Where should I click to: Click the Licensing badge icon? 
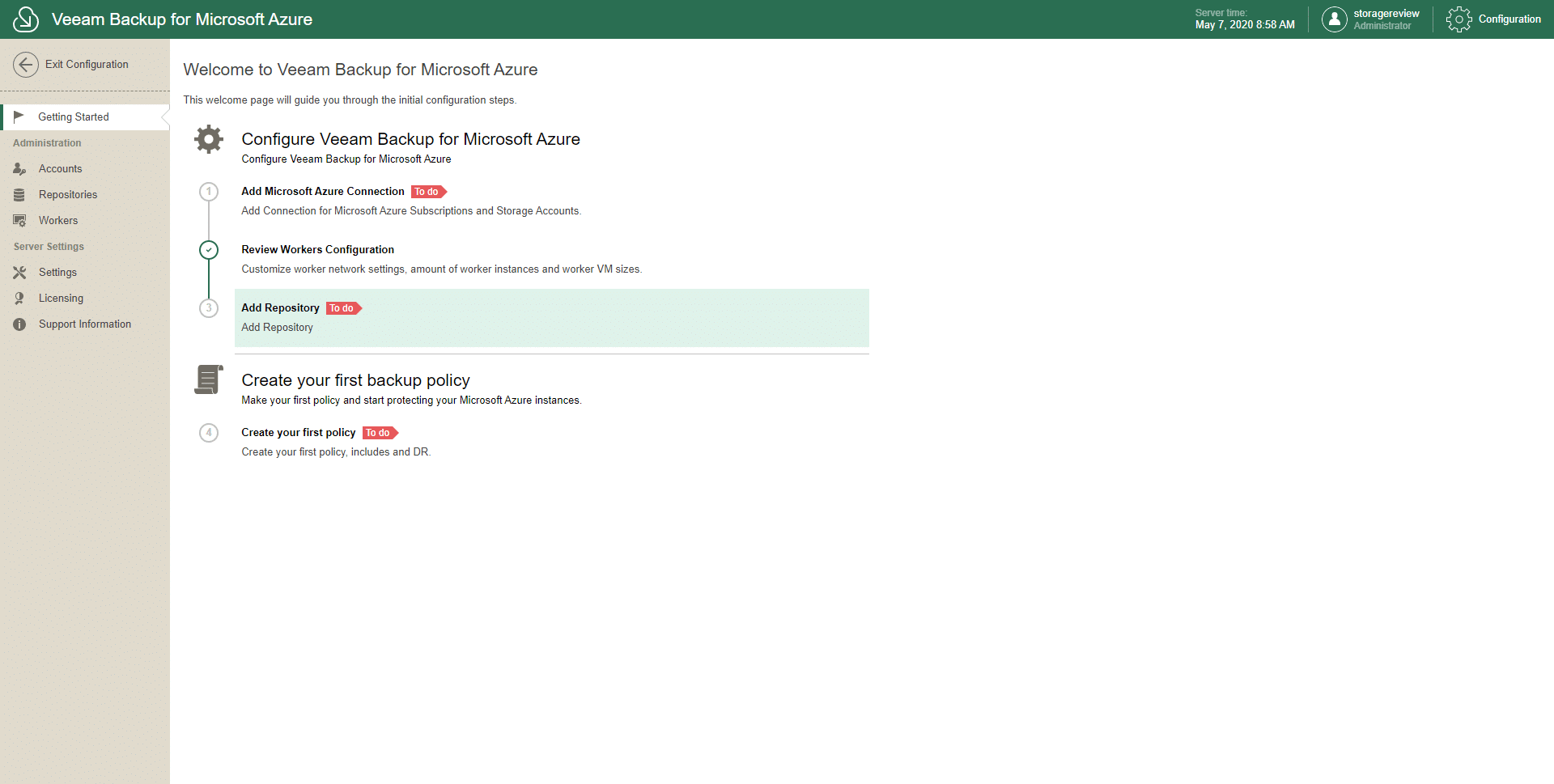(x=19, y=298)
